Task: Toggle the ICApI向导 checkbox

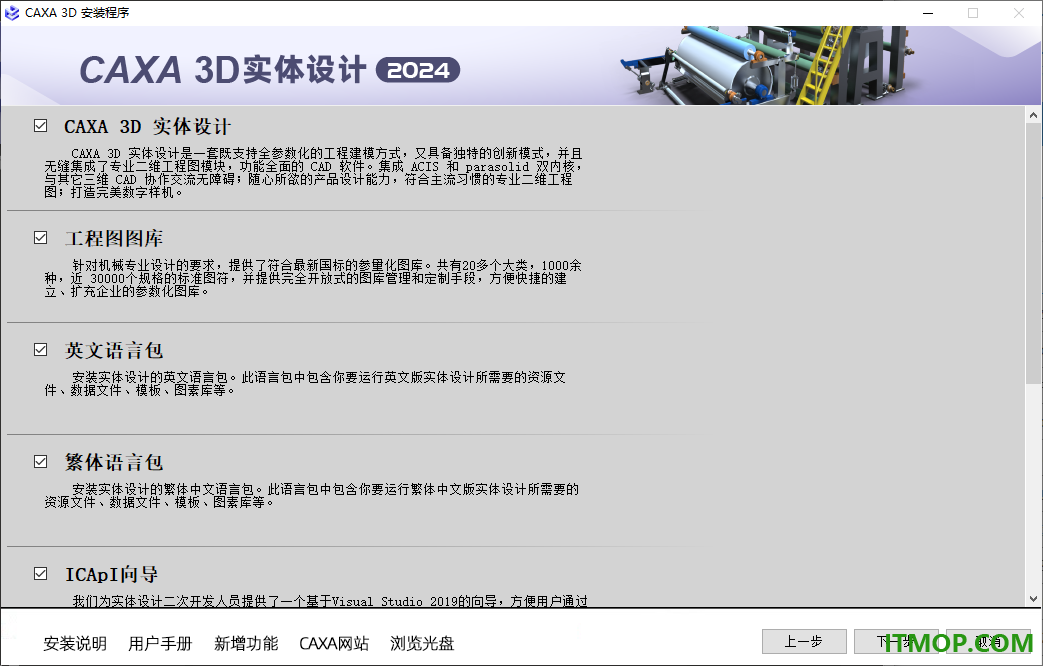Action: (41, 574)
